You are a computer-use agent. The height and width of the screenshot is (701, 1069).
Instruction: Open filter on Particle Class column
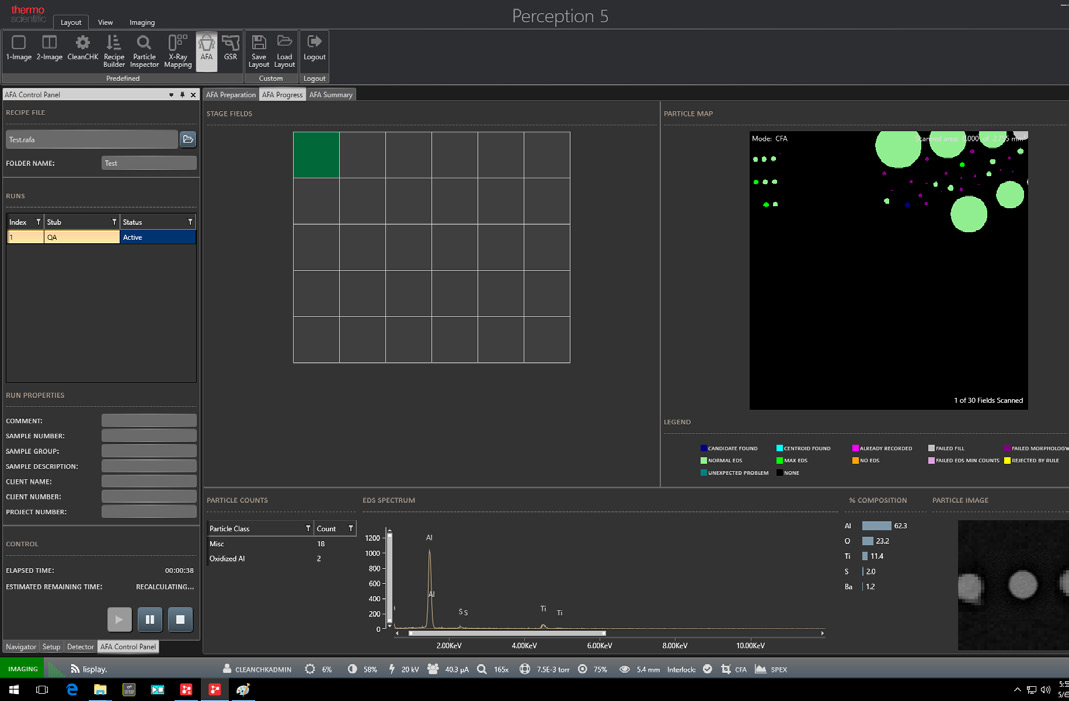pos(308,528)
